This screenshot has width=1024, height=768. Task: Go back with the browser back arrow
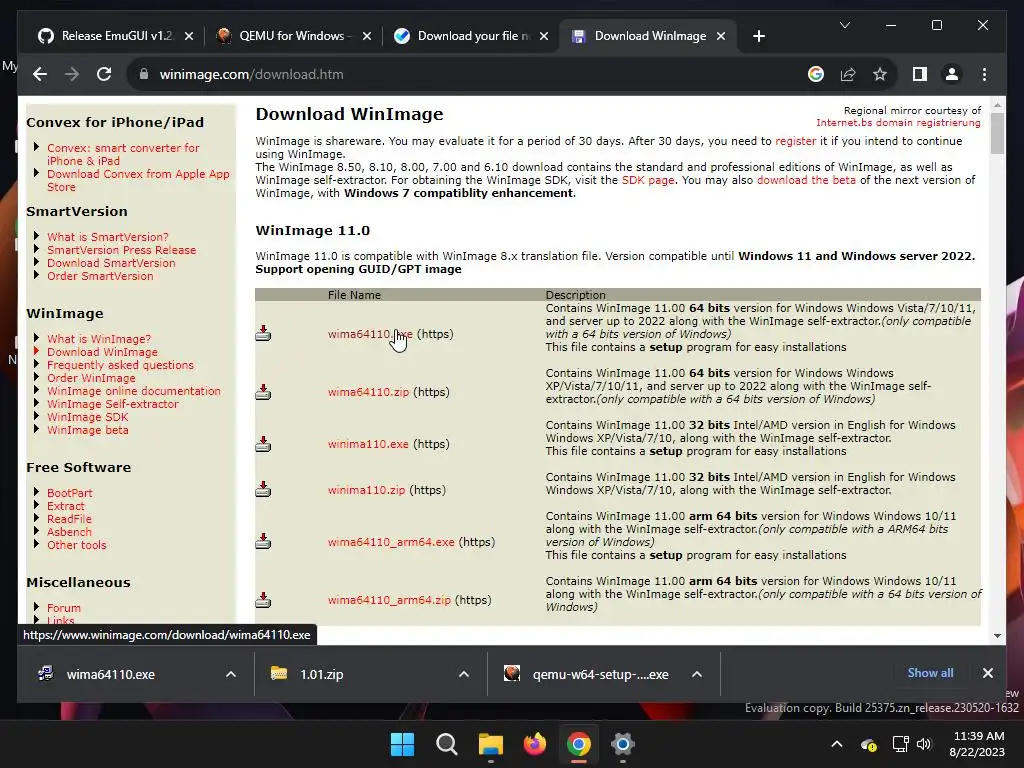40,74
